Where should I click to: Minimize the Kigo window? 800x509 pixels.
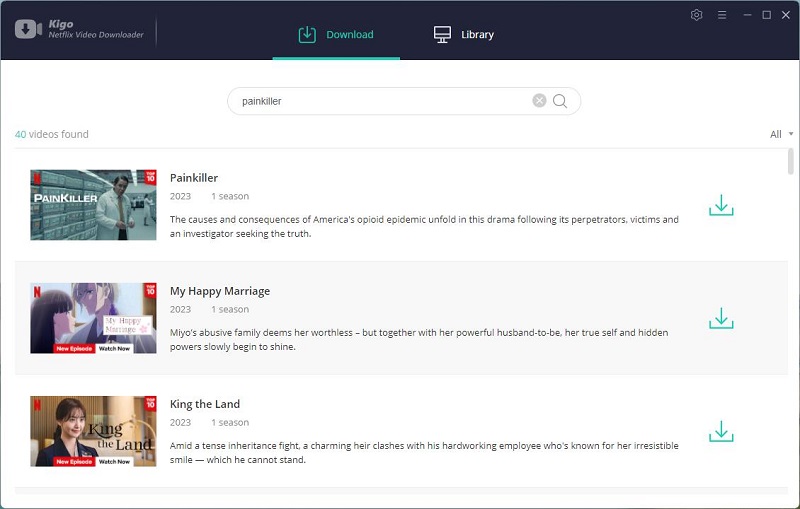[747, 15]
